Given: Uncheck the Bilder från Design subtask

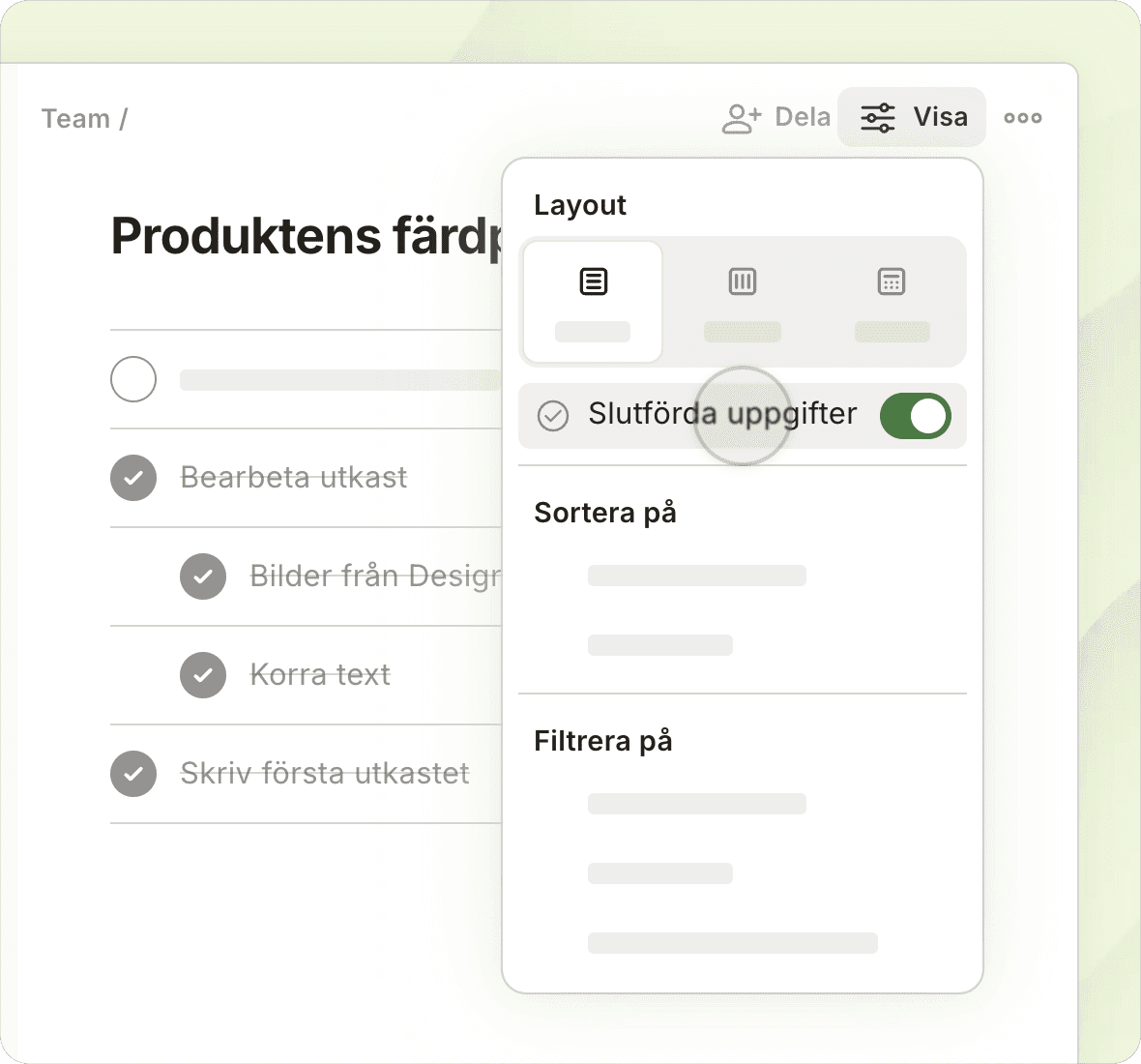Looking at the screenshot, I should point(203,576).
